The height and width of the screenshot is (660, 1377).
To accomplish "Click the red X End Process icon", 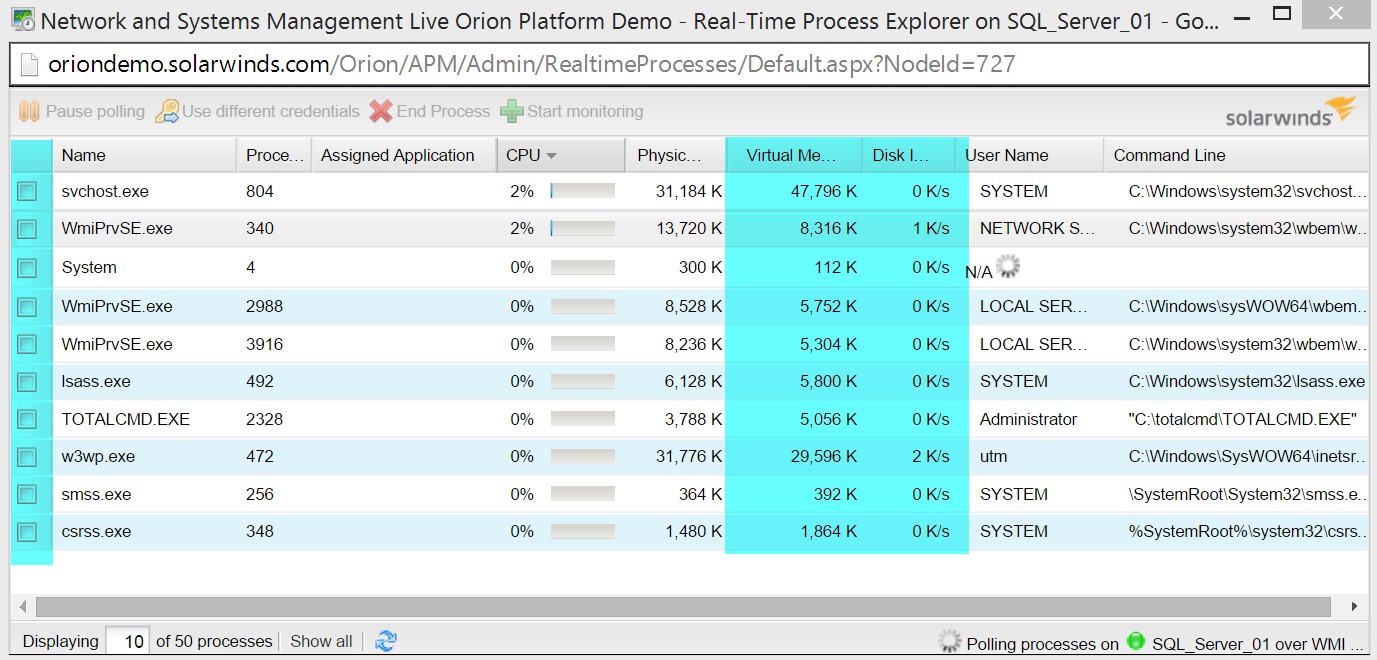I will (x=381, y=111).
